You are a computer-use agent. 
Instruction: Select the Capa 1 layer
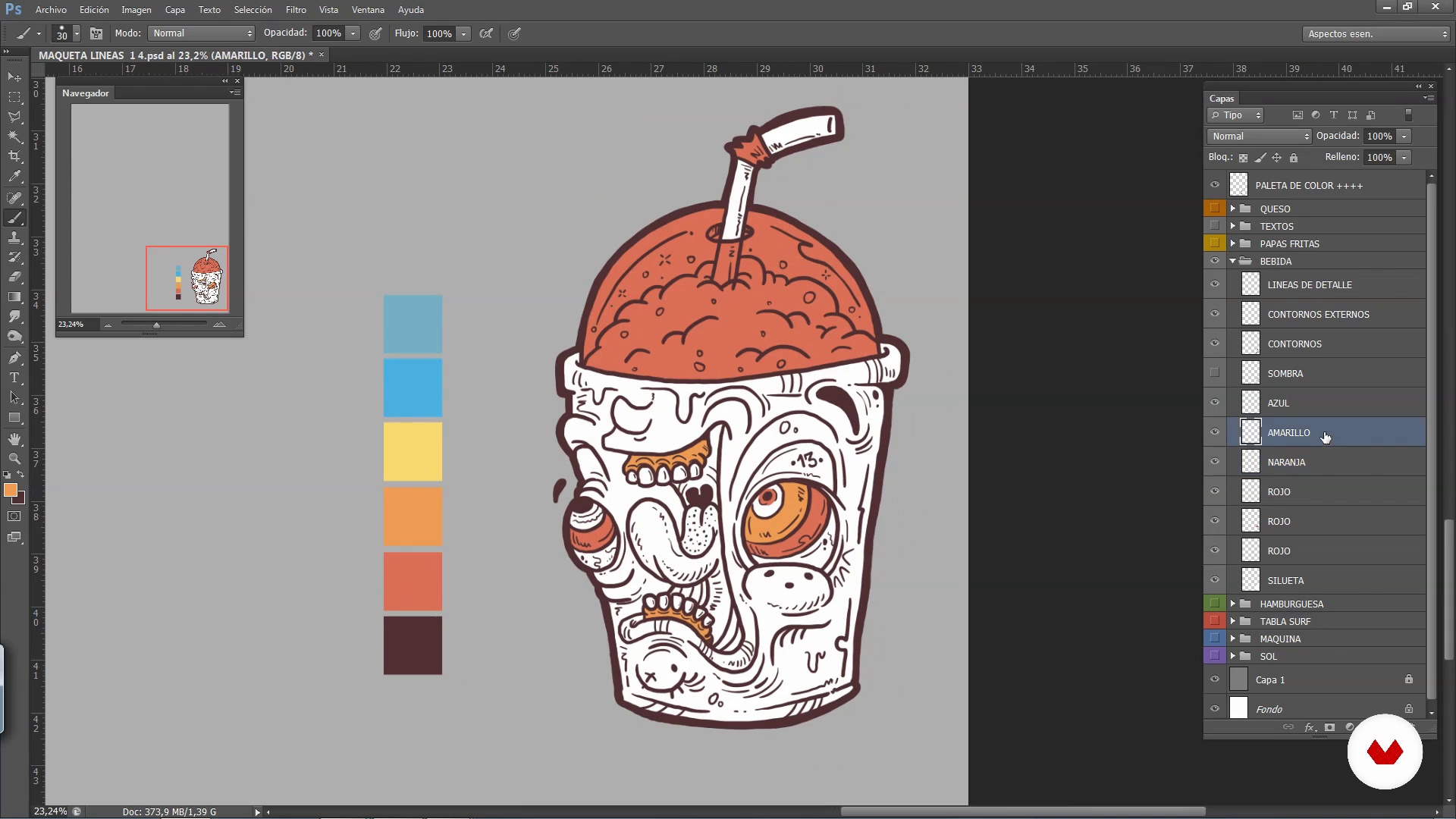[1326, 679]
